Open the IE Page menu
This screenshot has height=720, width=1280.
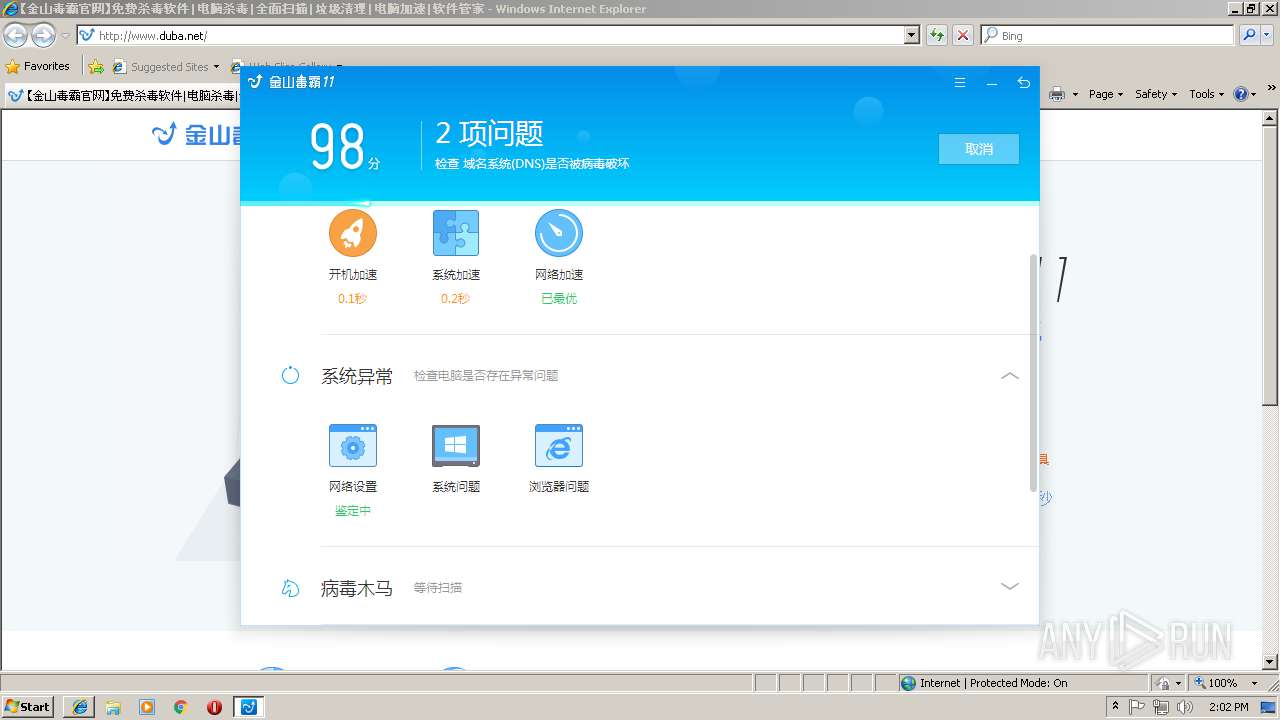point(1106,94)
